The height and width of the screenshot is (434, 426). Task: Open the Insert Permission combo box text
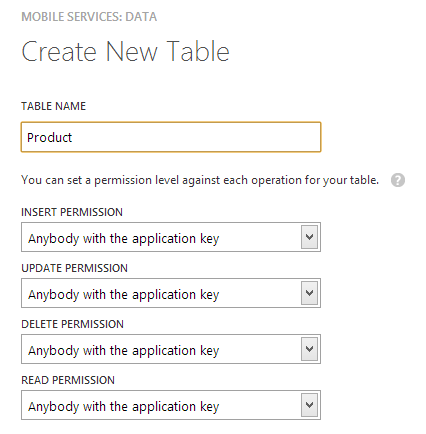point(123,239)
